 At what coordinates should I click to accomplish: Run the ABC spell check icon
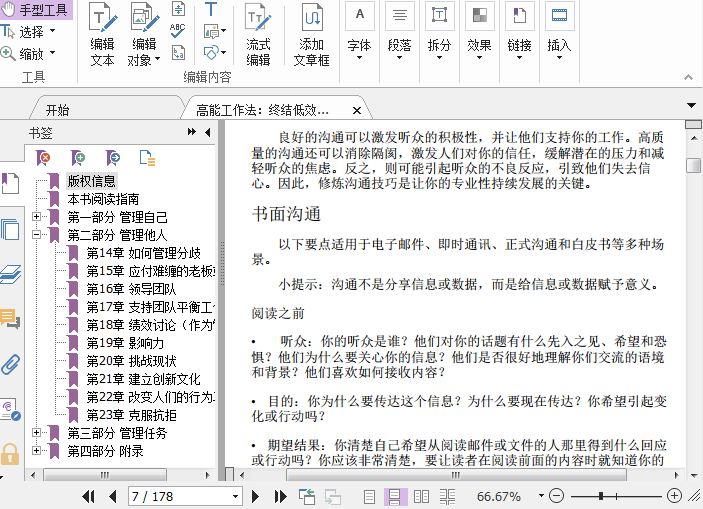tap(178, 30)
